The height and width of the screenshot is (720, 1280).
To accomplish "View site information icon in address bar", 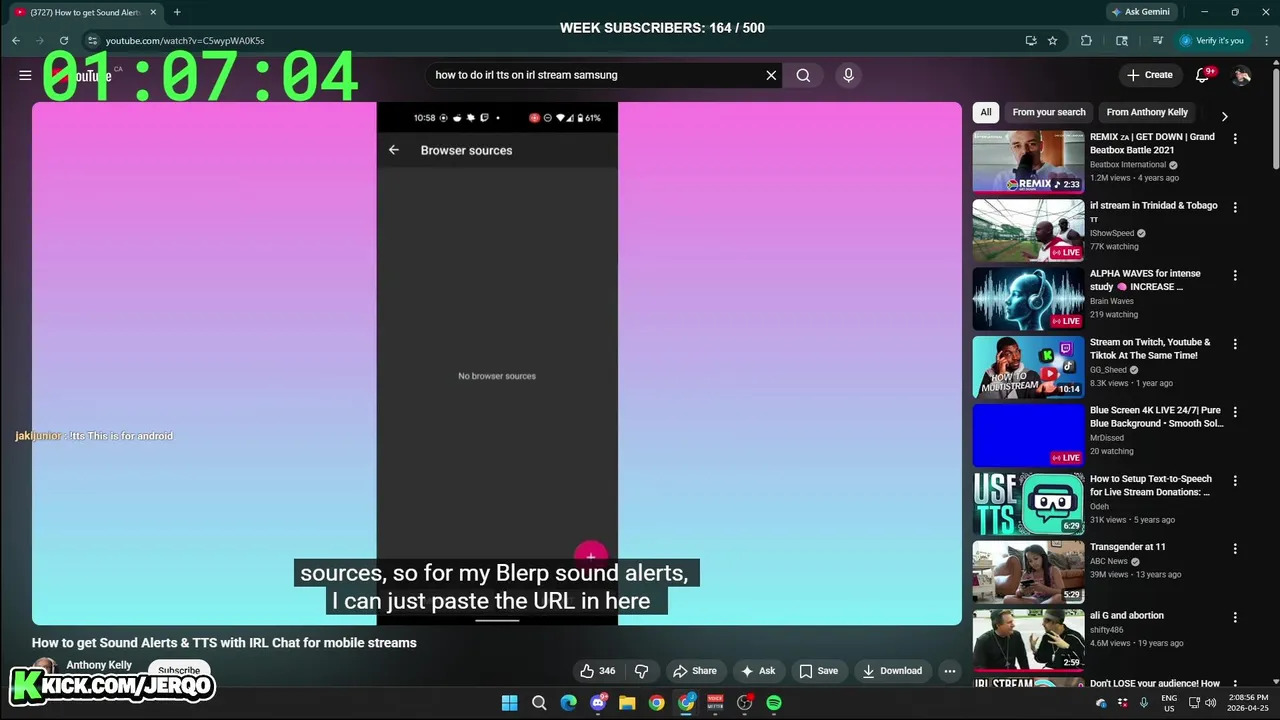I will 92,41.
